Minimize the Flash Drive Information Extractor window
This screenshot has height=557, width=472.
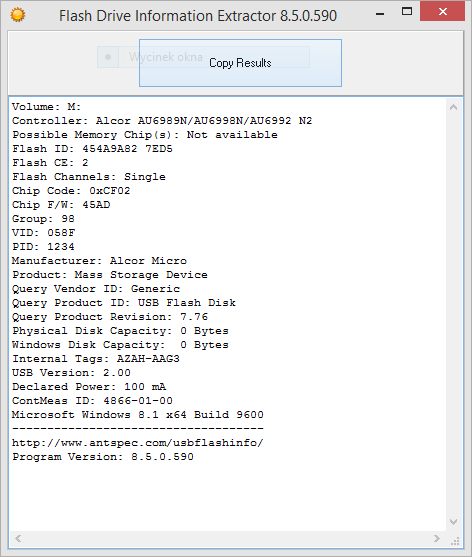[380, 14]
